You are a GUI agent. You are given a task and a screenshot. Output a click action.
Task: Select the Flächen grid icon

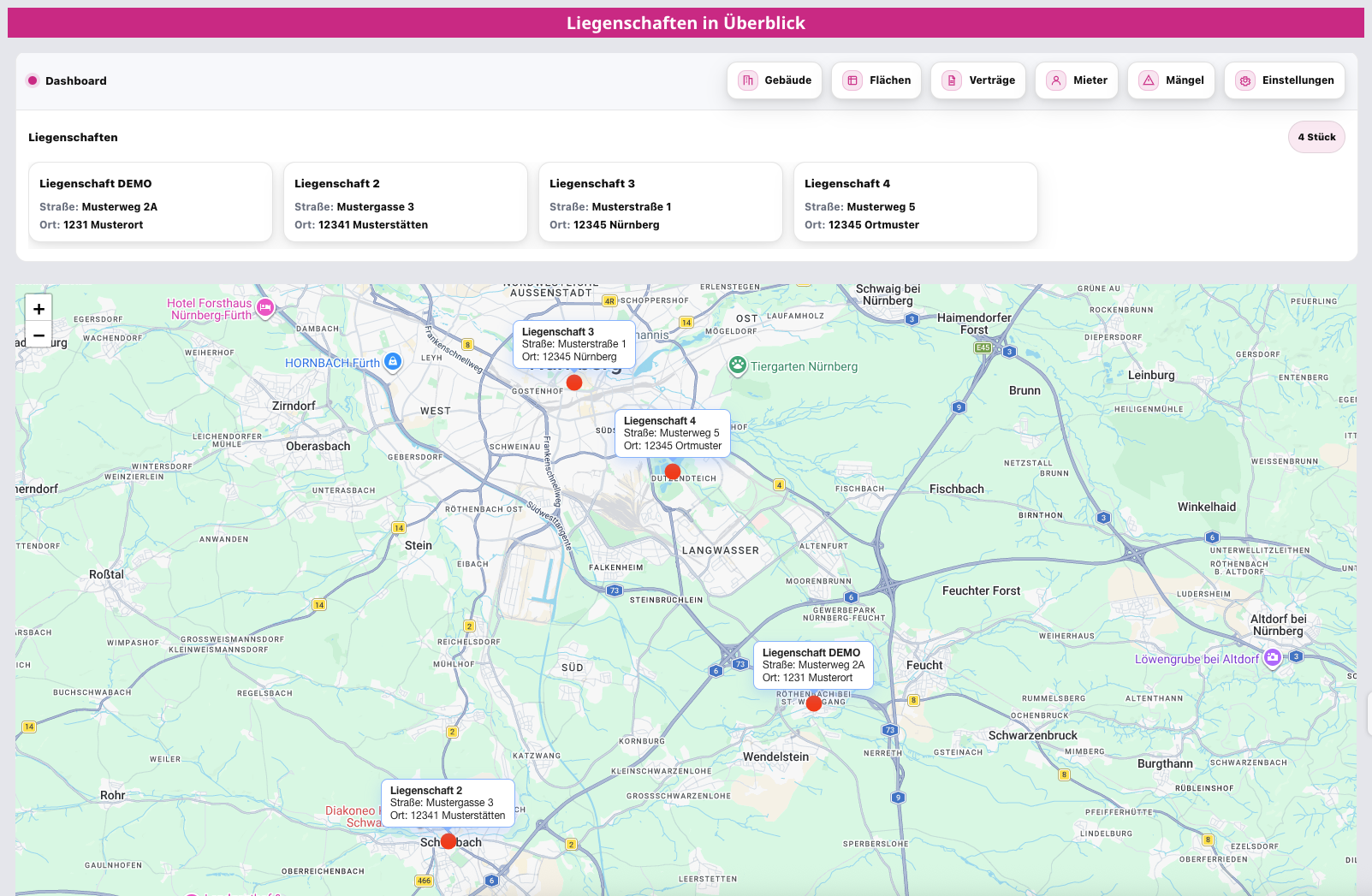[x=851, y=80]
